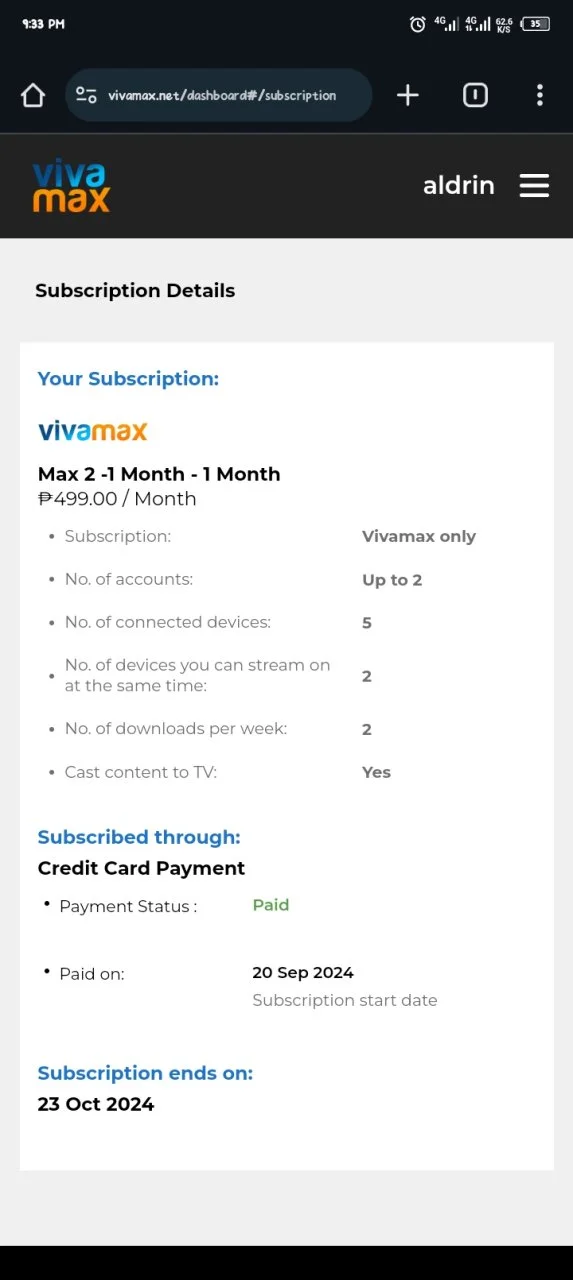
Task: Tap the alarm icon in status bar
Action: tap(418, 24)
